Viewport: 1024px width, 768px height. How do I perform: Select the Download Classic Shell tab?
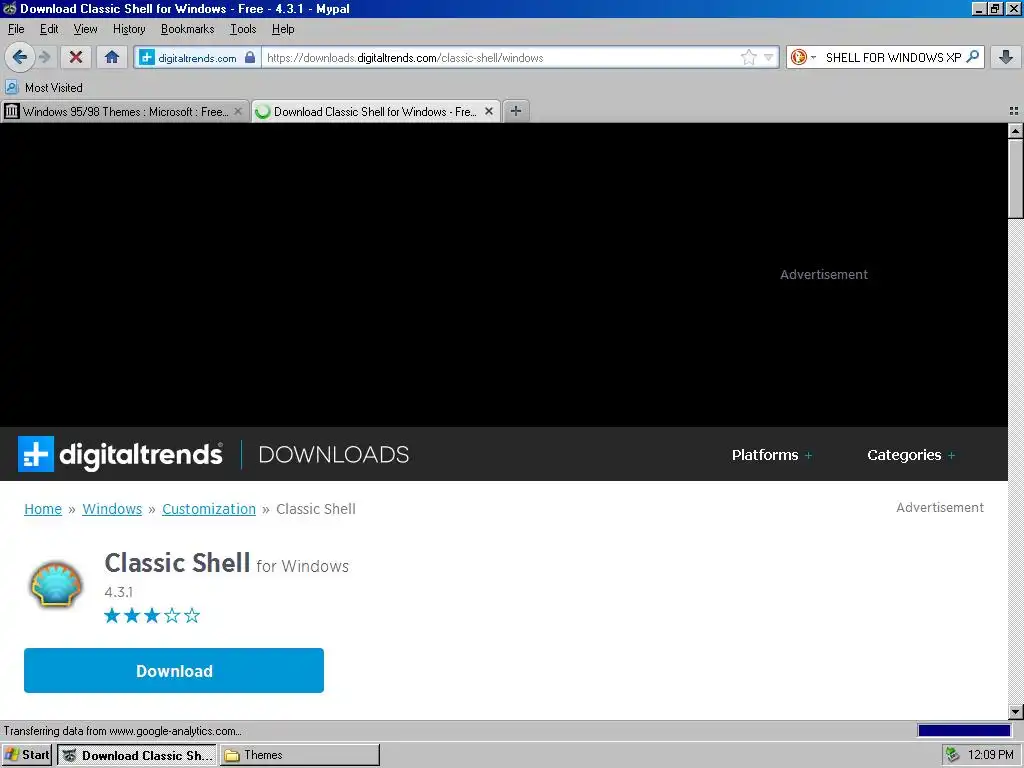376,112
